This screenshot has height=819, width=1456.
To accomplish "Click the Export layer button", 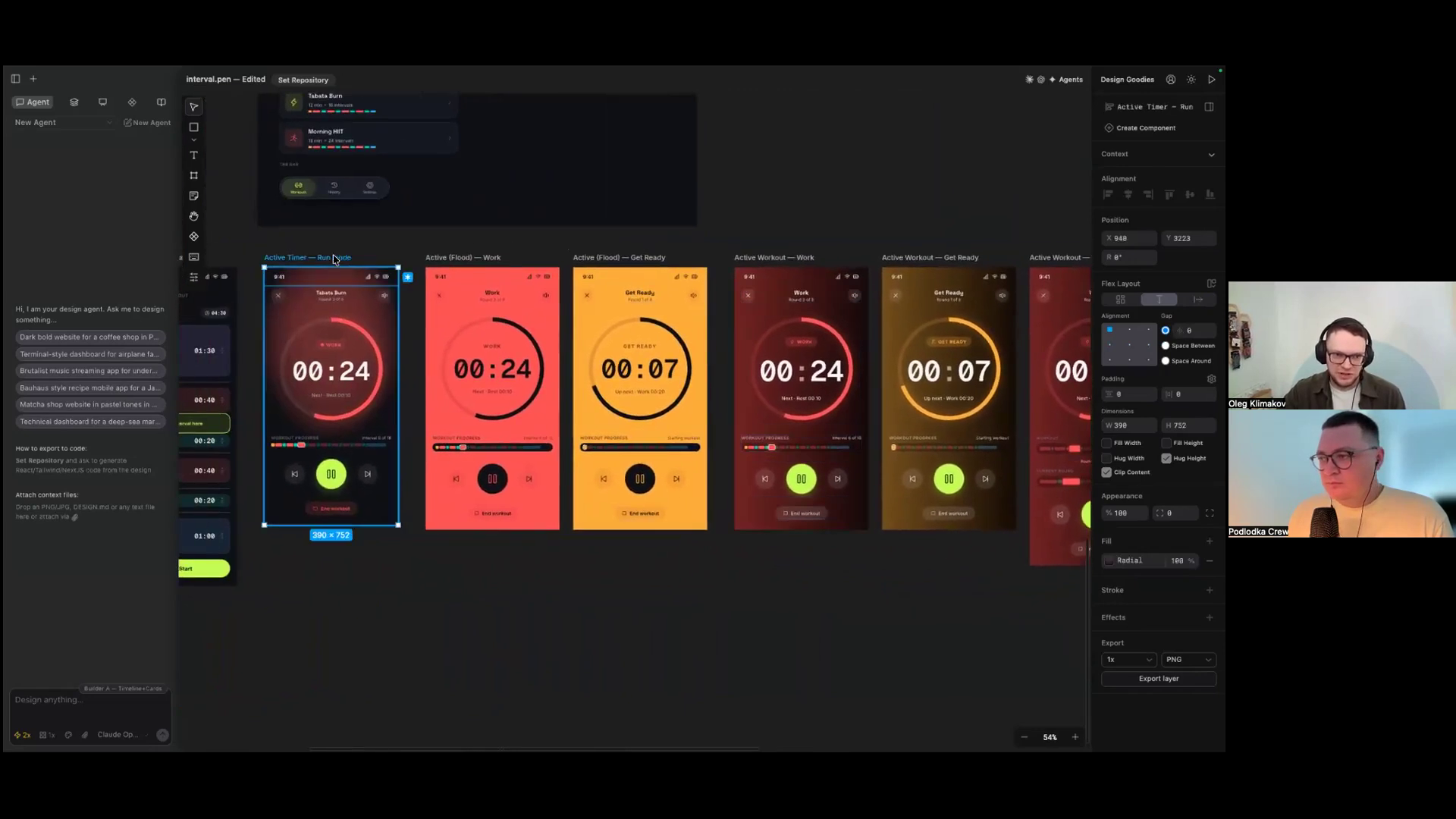I will 1158,679.
